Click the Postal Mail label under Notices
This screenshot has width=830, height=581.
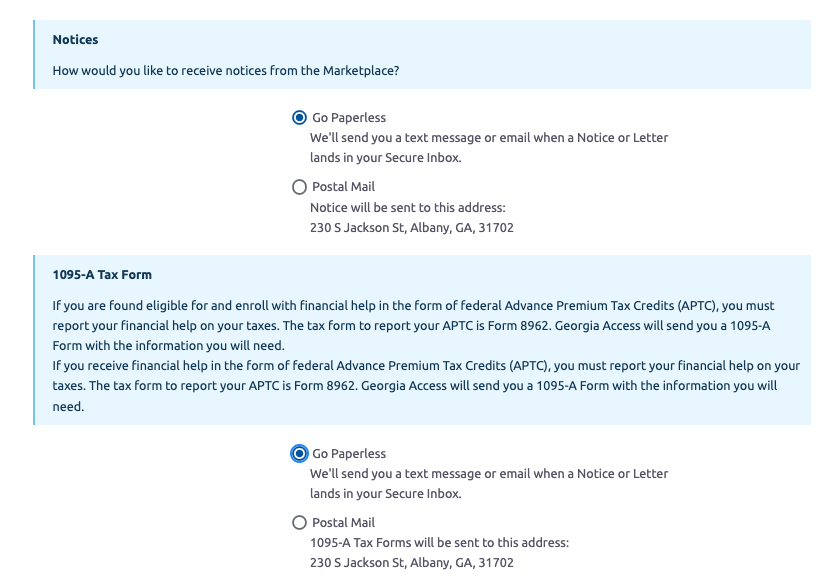[343, 187]
